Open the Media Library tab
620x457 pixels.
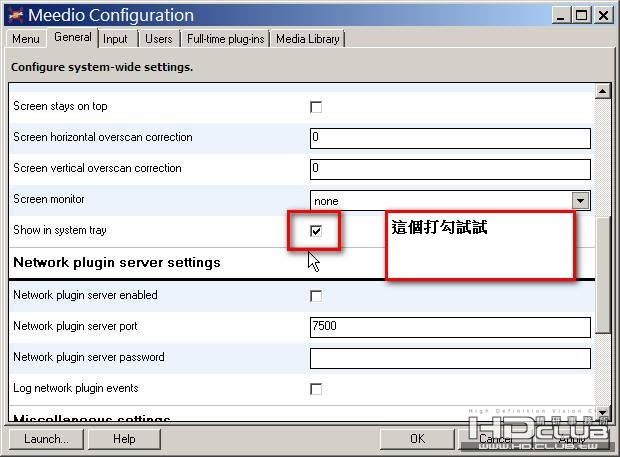pyautogui.click(x=308, y=39)
